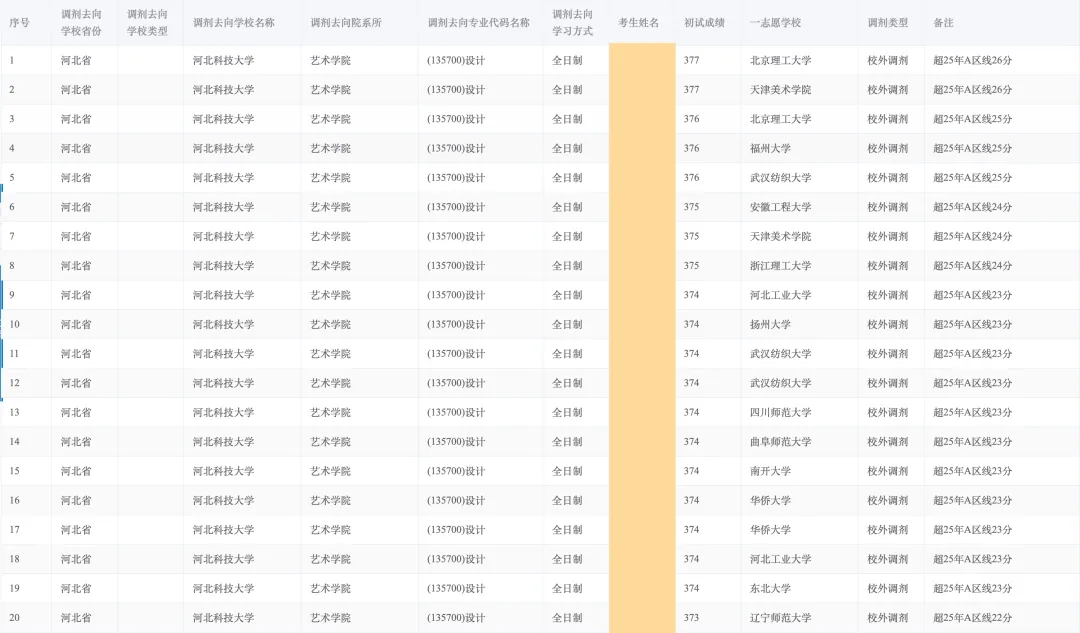Click the 一志愿学校 column header
Viewport: 1080px width, 633px height.
776,23
